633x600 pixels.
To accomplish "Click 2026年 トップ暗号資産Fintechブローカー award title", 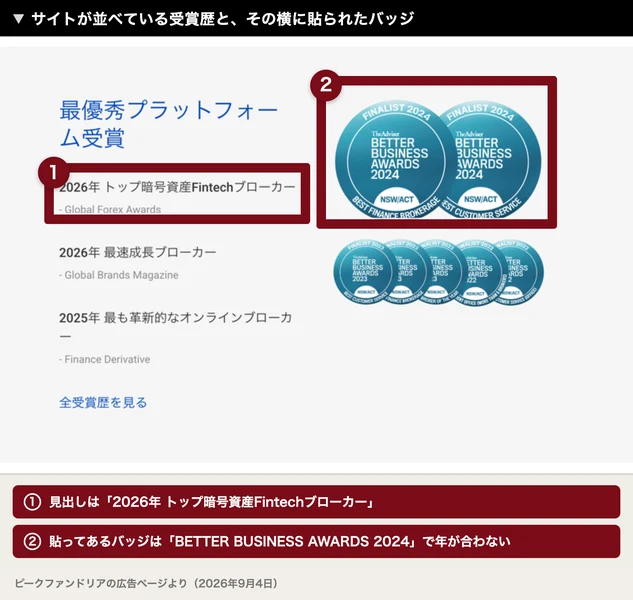I will [178, 187].
